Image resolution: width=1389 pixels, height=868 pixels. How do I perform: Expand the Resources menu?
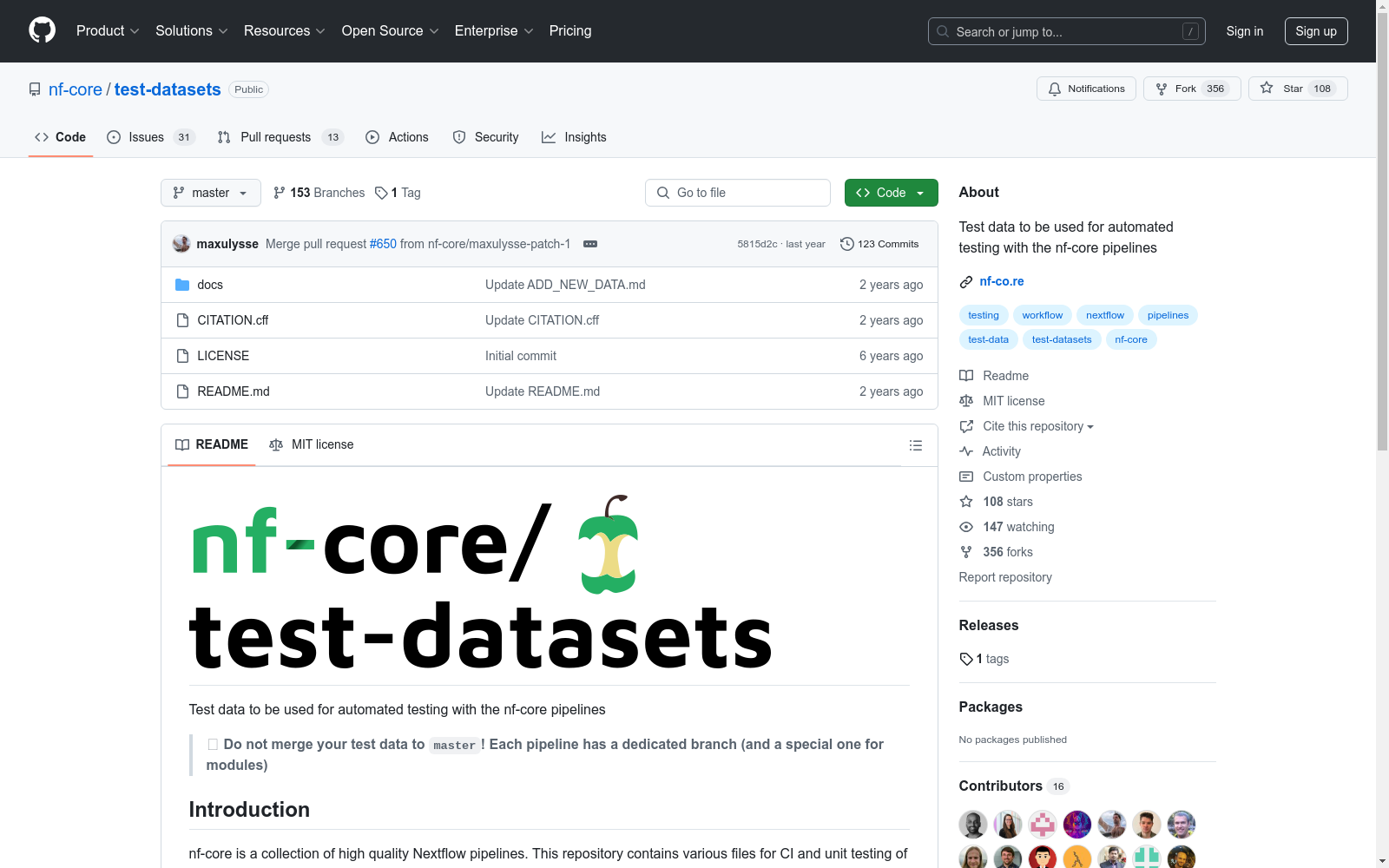coord(285,31)
